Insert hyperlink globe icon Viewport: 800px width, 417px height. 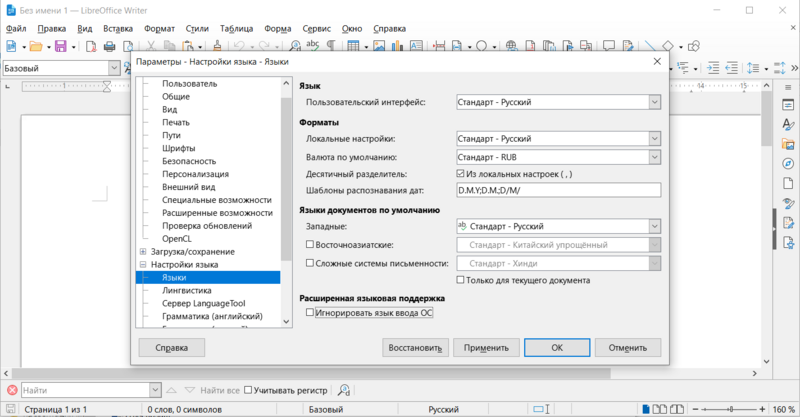click(x=511, y=46)
